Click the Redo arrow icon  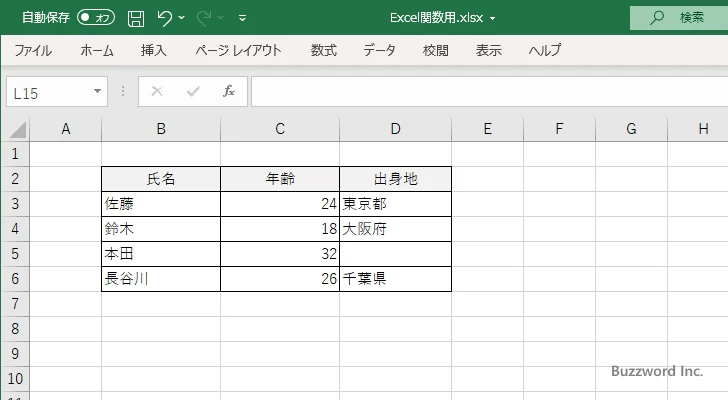coord(204,18)
